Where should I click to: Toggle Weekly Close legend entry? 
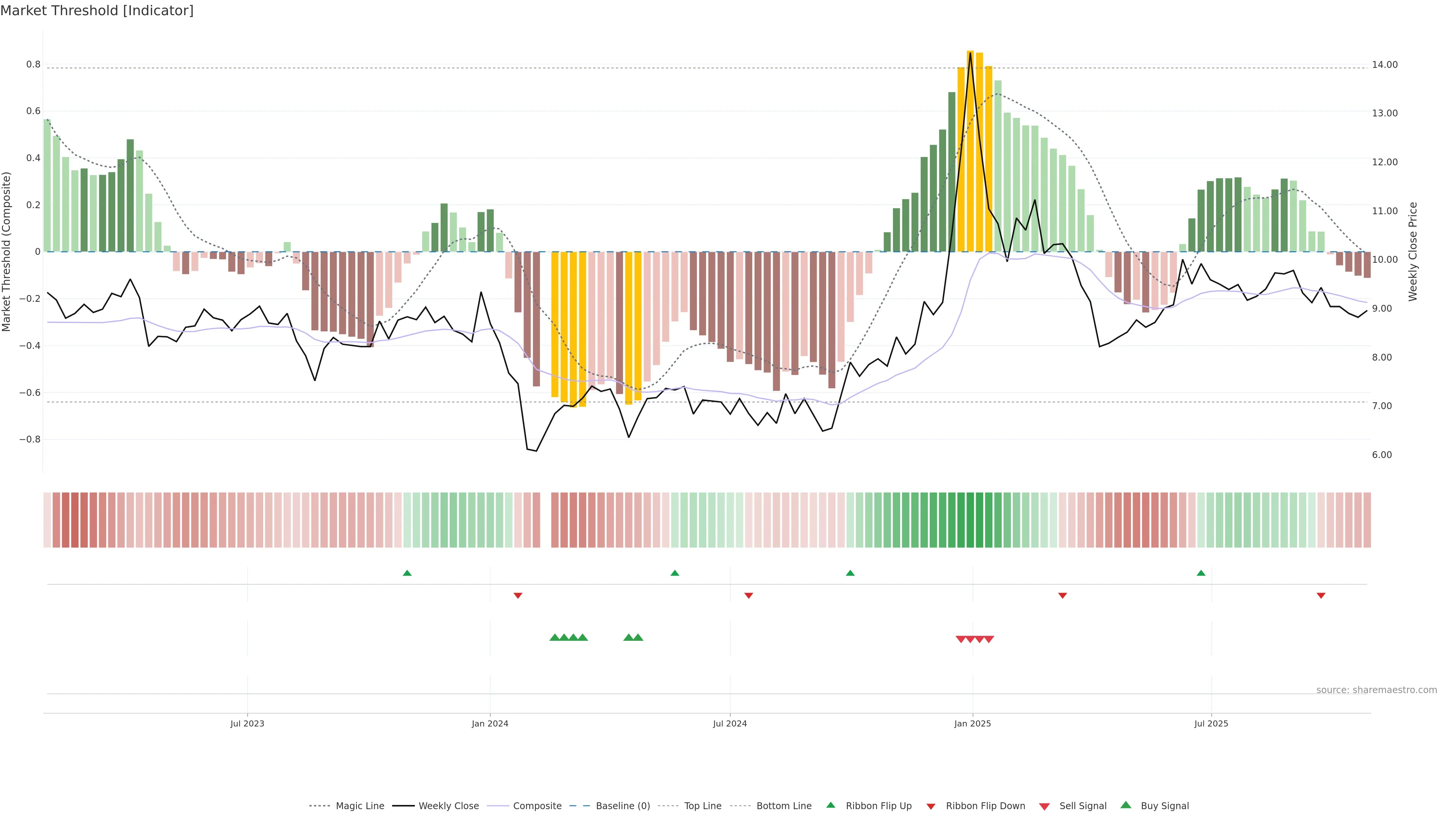(448, 806)
